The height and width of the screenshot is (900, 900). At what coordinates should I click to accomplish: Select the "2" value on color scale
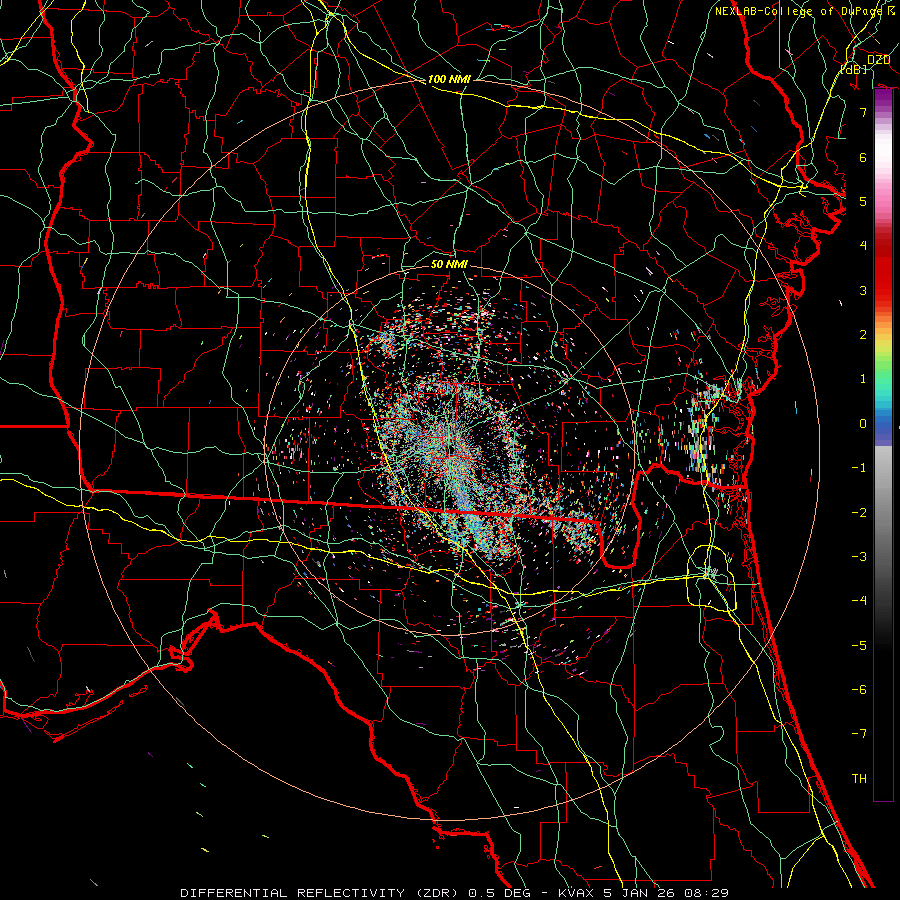pyautogui.click(x=863, y=335)
